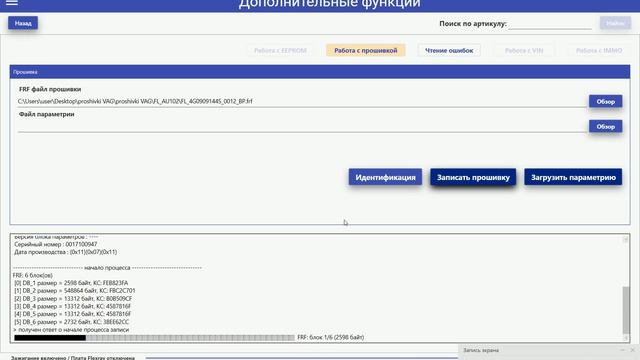Image resolution: width=640 pixels, height=360 pixels.
Task: Click the firmware write progress bar
Action: pos(154,338)
